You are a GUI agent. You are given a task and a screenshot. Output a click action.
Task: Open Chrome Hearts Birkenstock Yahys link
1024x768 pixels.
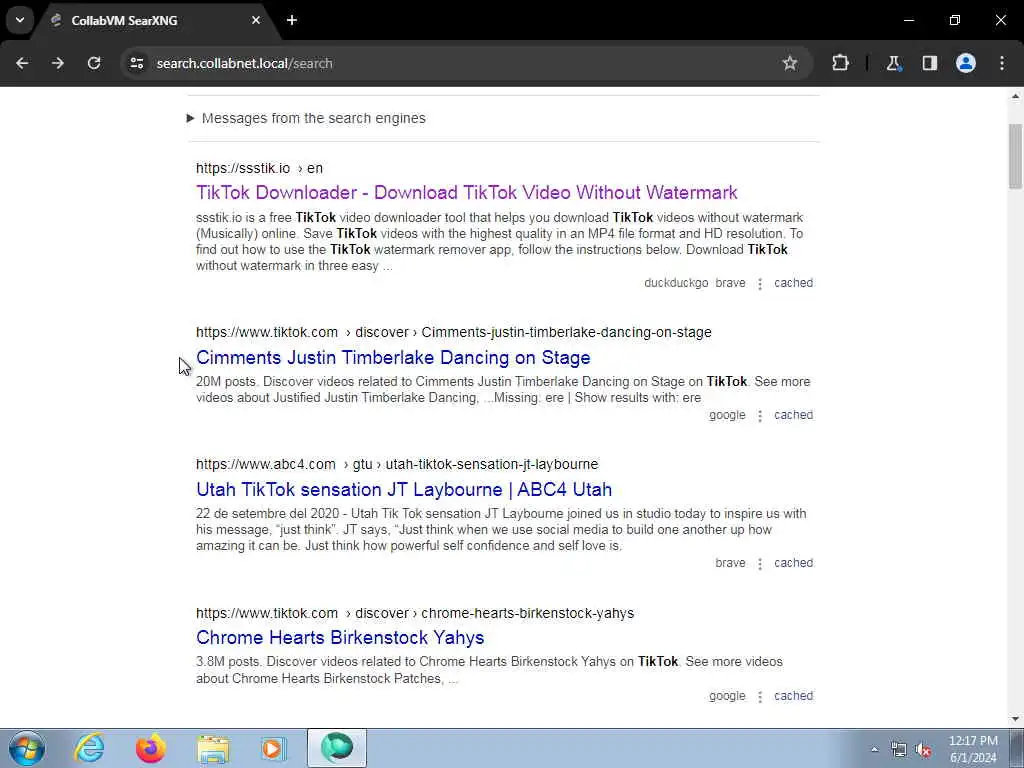pos(340,637)
